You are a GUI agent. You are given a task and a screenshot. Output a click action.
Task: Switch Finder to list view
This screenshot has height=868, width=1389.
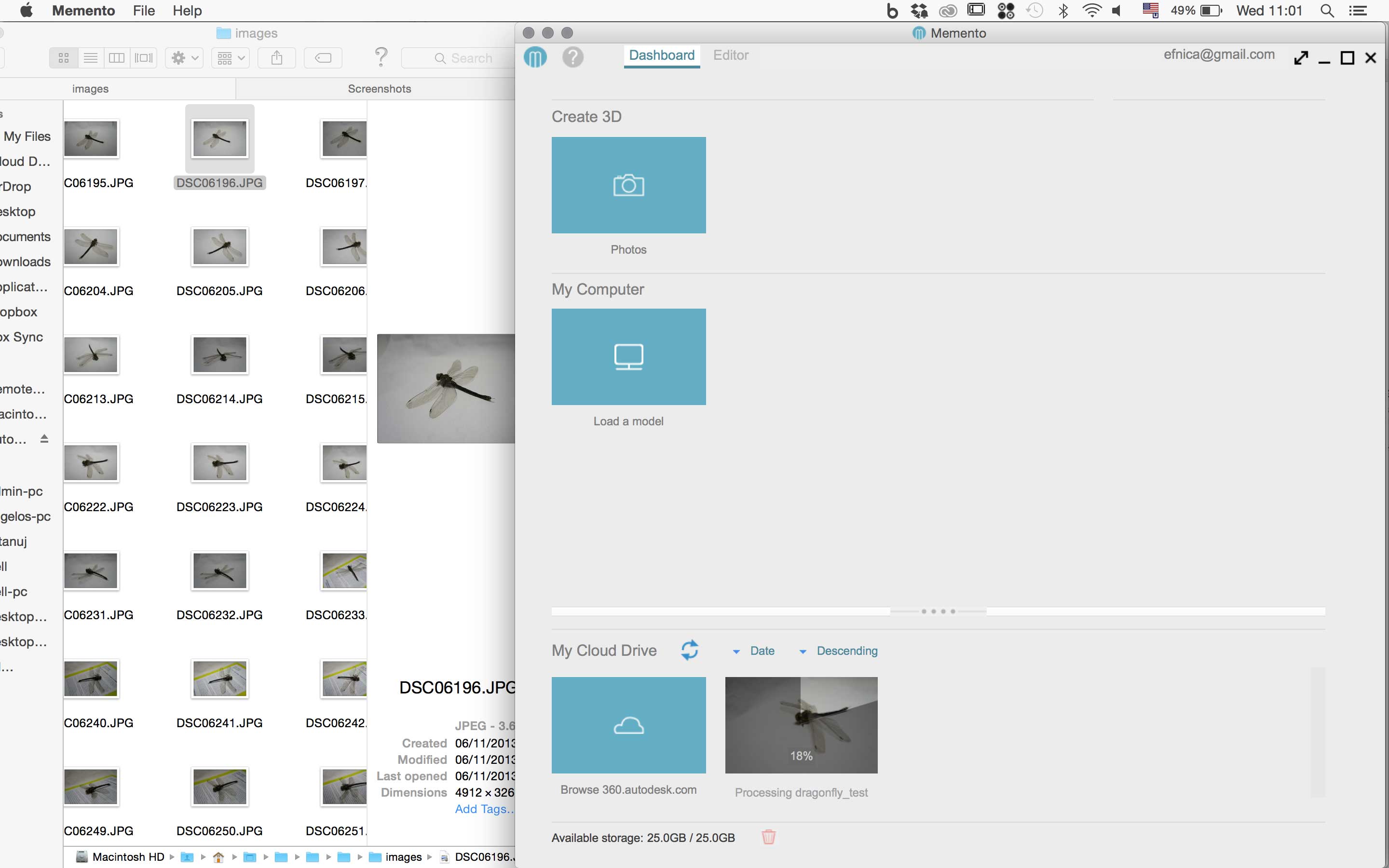click(90, 58)
